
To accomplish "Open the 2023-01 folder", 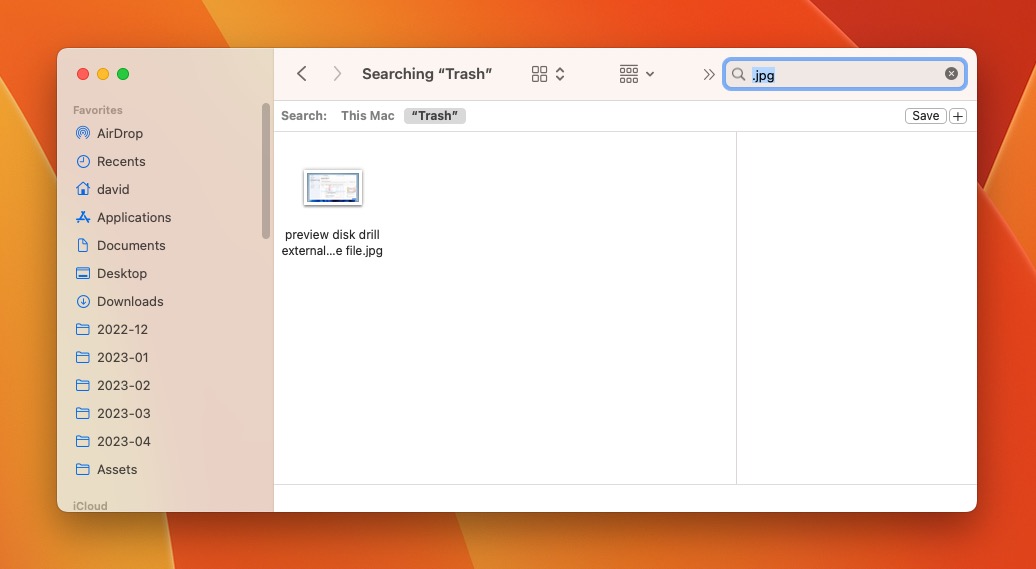I will click(122, 358).
